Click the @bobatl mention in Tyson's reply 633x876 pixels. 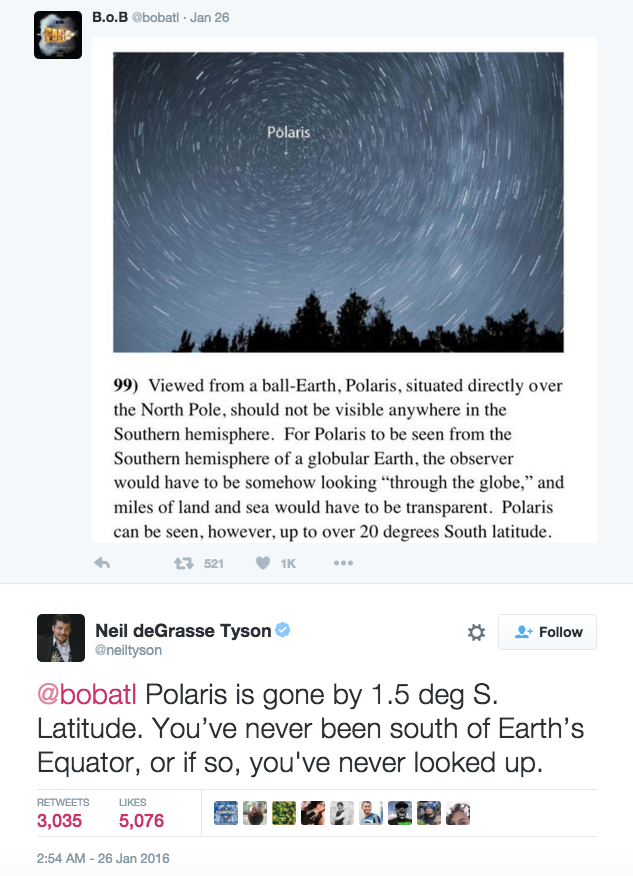[x=88, y=695]
